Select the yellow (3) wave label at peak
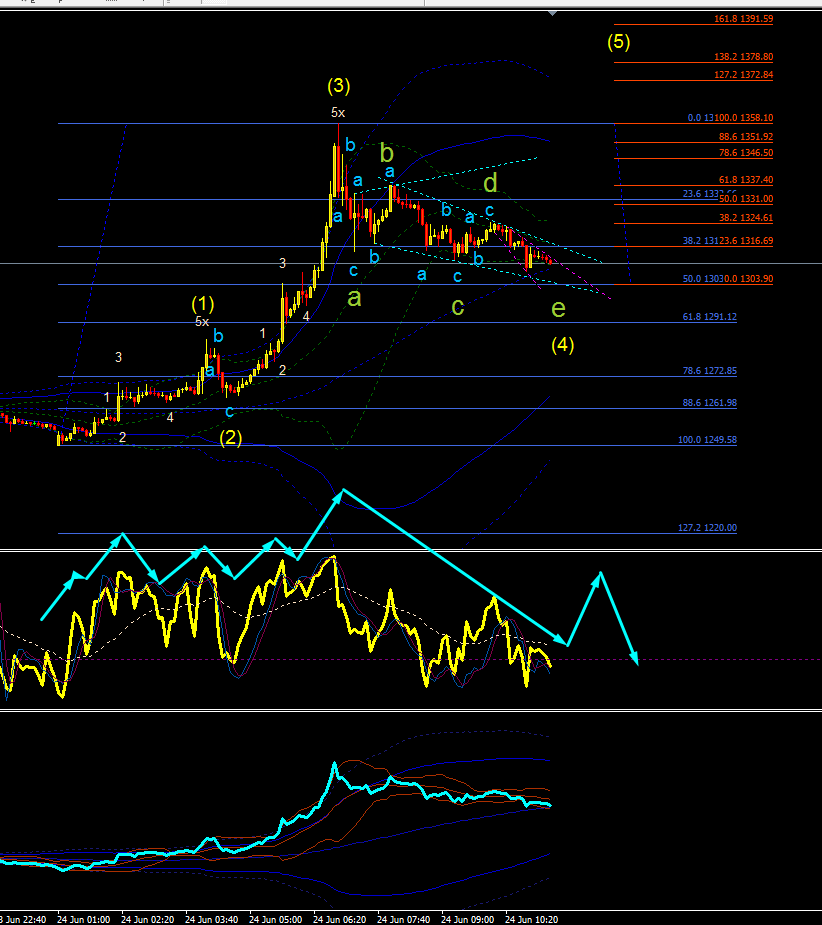822x925 pixels. click(339, 86)
